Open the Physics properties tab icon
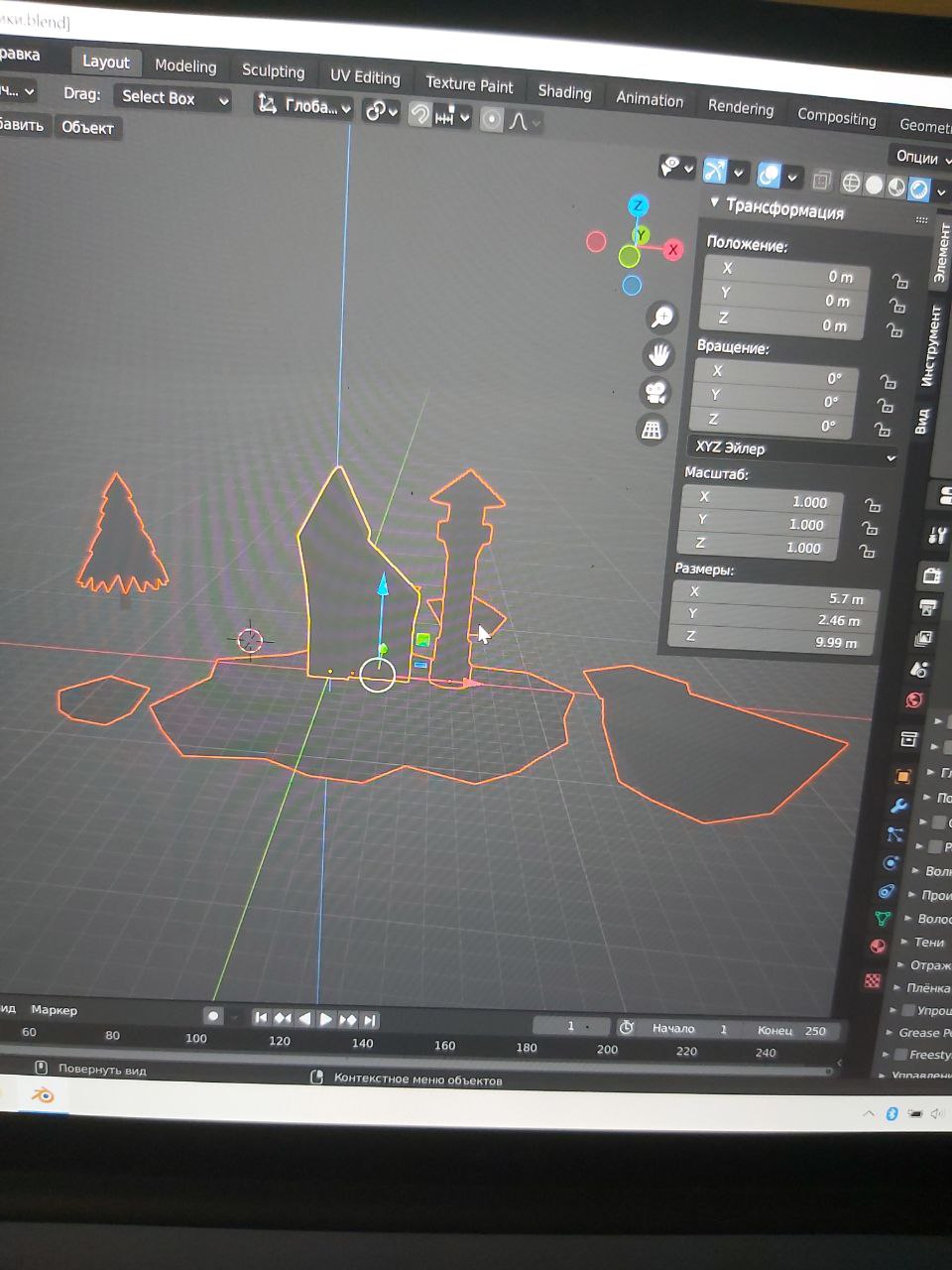Viewport: 952px width, 1270px height. pos(891,863)
